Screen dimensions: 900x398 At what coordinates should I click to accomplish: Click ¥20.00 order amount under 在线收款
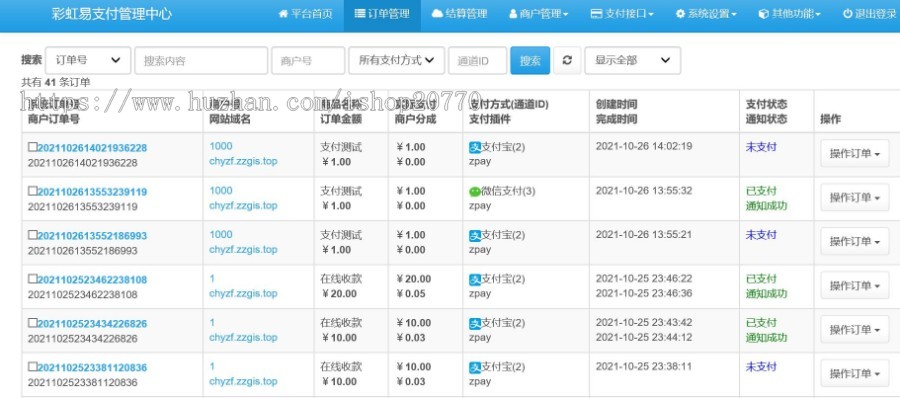pos(339,293)
